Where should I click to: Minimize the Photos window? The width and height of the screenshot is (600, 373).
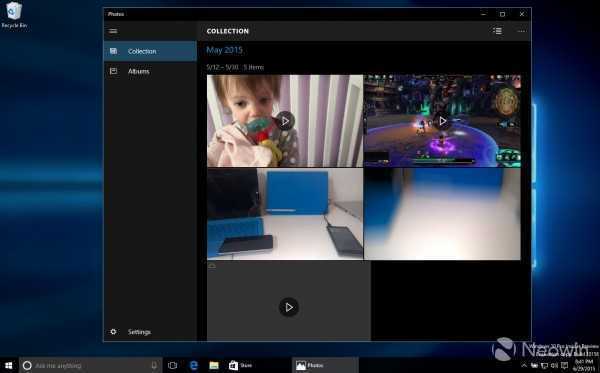pyautogui.click(x=484, y=14)
